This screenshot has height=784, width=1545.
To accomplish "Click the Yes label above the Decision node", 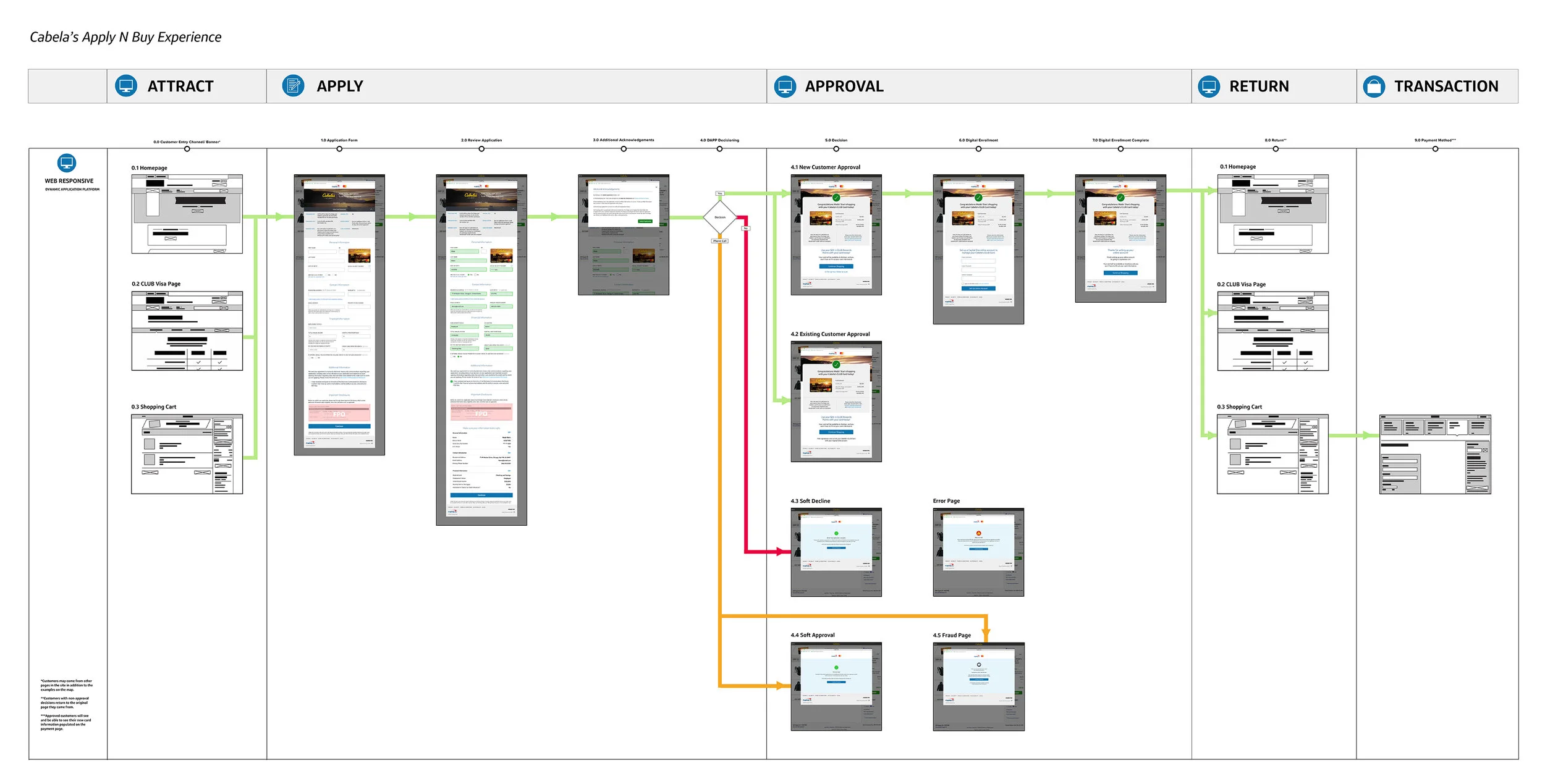I will pyautogui.click(x=720, y=193).
